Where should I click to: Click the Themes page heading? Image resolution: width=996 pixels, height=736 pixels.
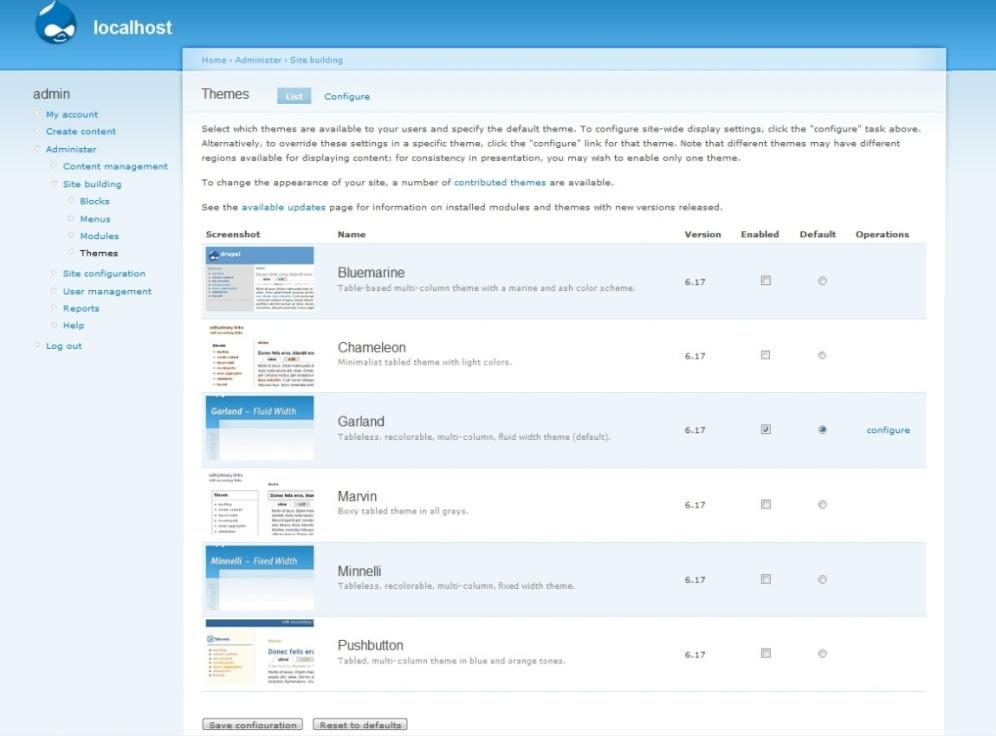pos(225,94)
